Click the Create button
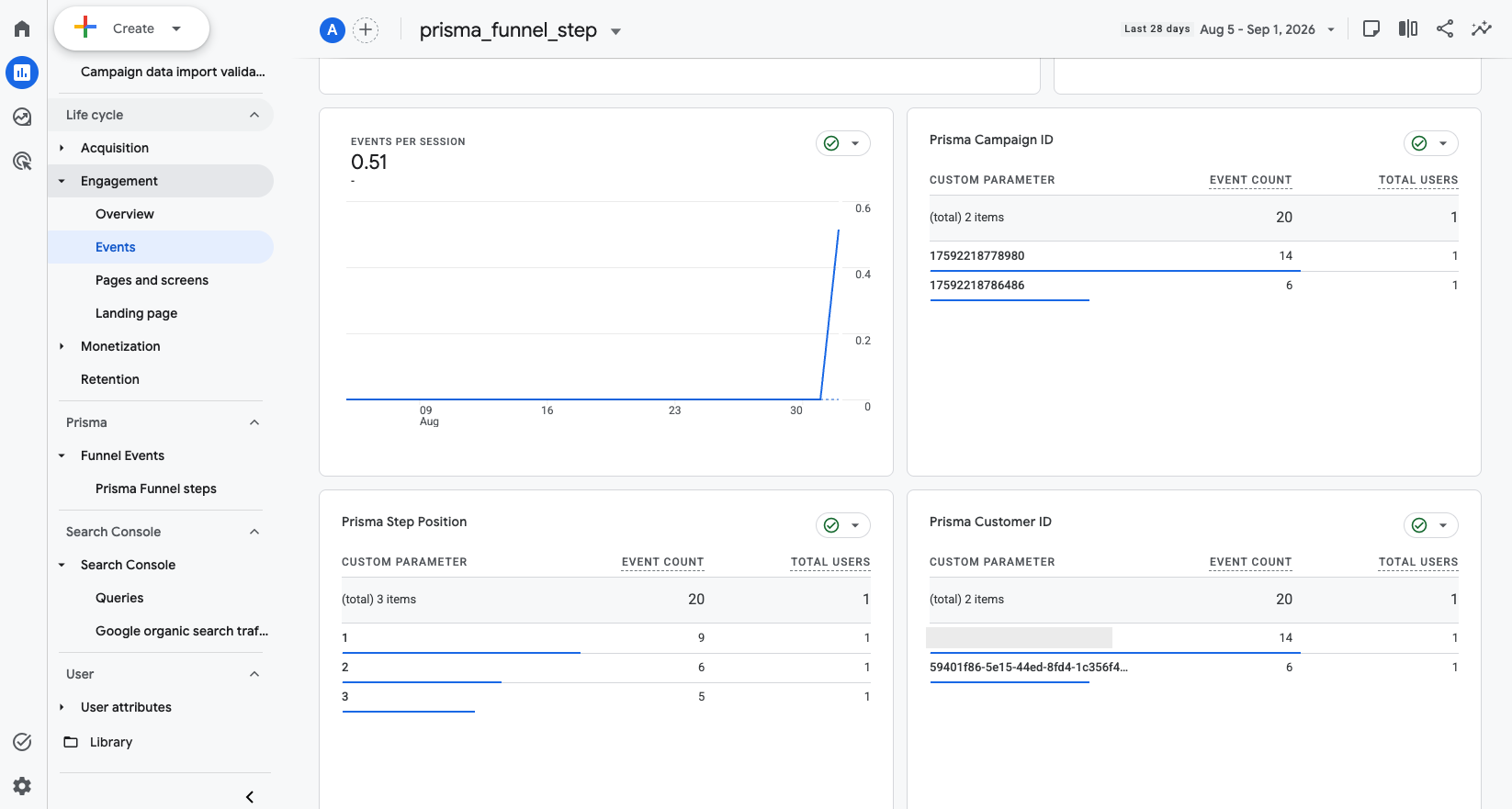This screenshot has width=1512, height=809. (x=131, y=28)
